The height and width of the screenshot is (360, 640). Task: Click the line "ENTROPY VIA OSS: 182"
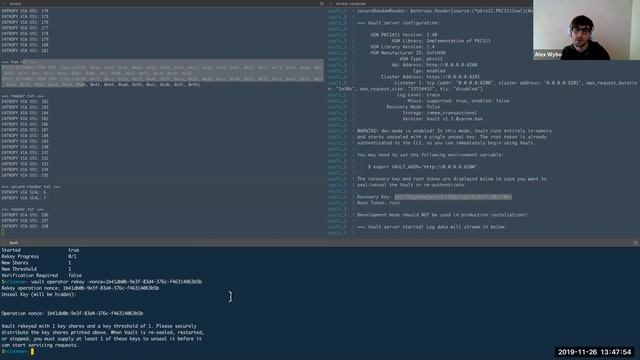(25, 102)
